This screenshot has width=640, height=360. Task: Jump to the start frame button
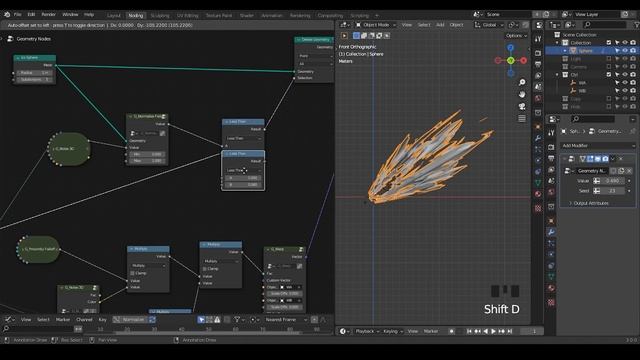(469, 331)
